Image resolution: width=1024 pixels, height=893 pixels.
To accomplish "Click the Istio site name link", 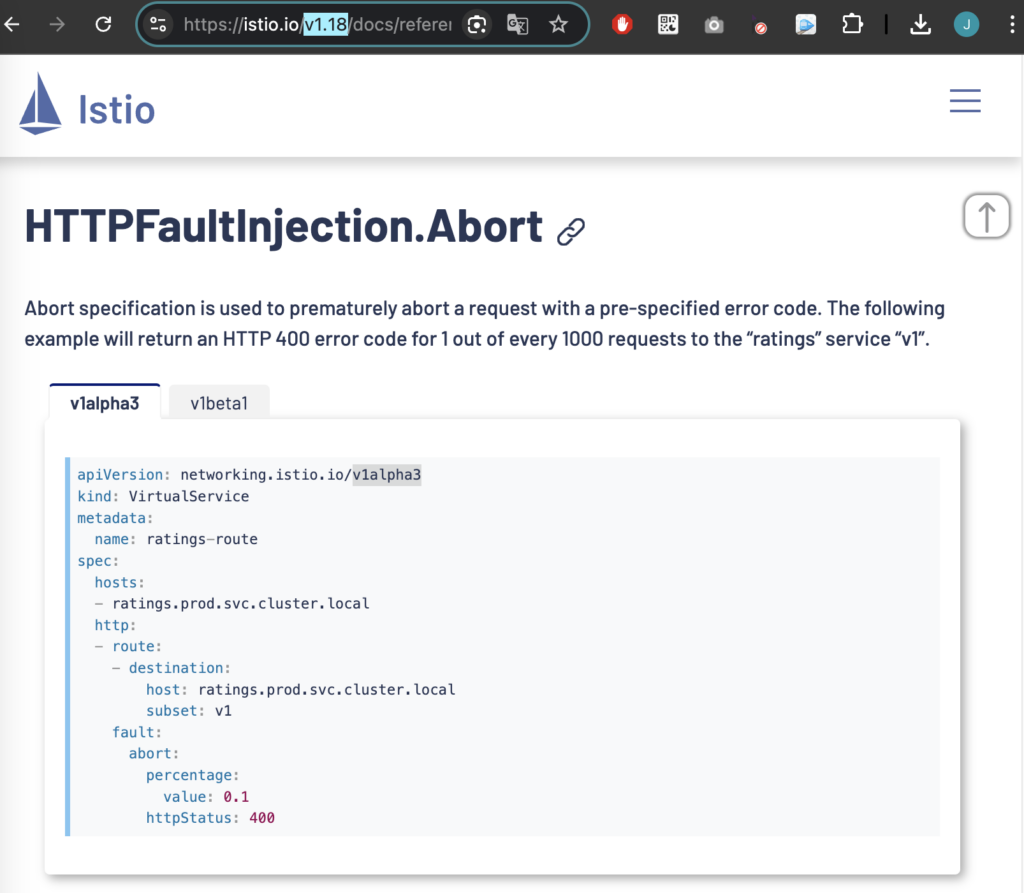I will (x=117, y=109).
